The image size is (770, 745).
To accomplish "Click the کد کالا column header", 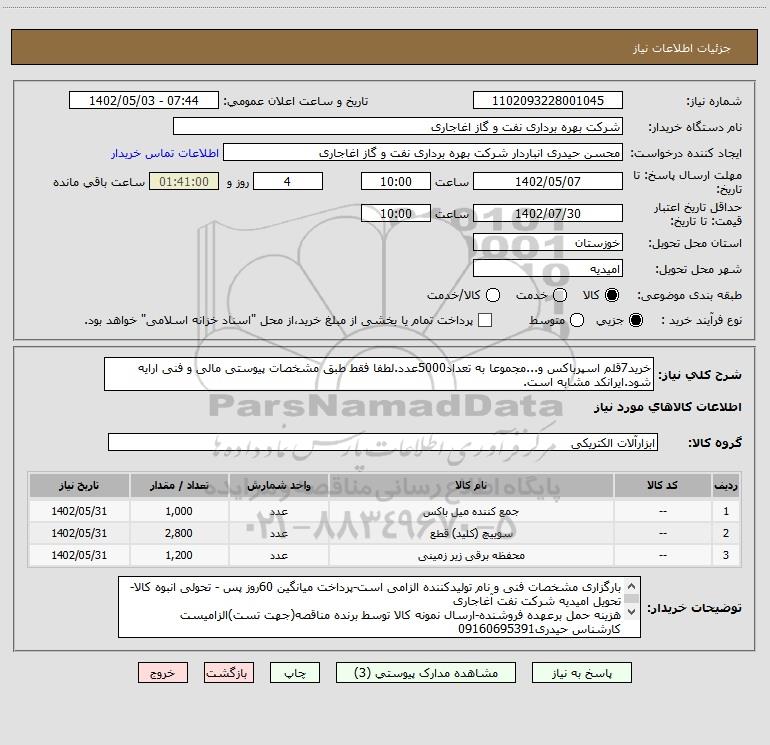I will (x=662, y=485).
